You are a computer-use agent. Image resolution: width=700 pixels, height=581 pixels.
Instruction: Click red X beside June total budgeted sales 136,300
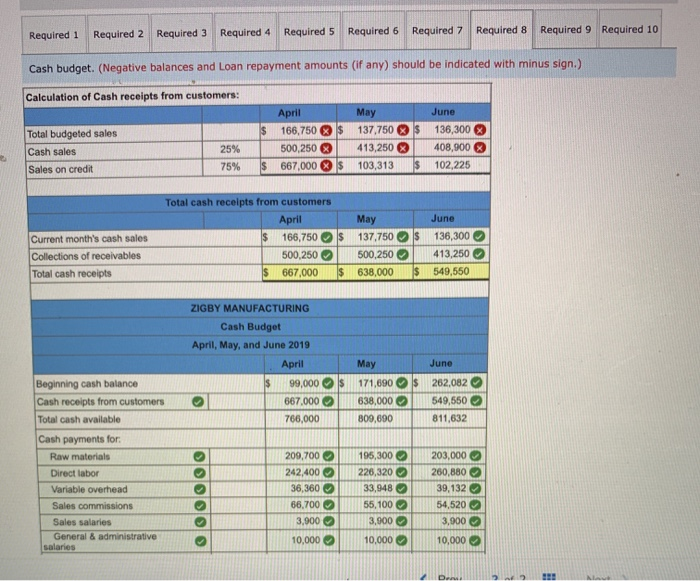[x=480, y=130]
